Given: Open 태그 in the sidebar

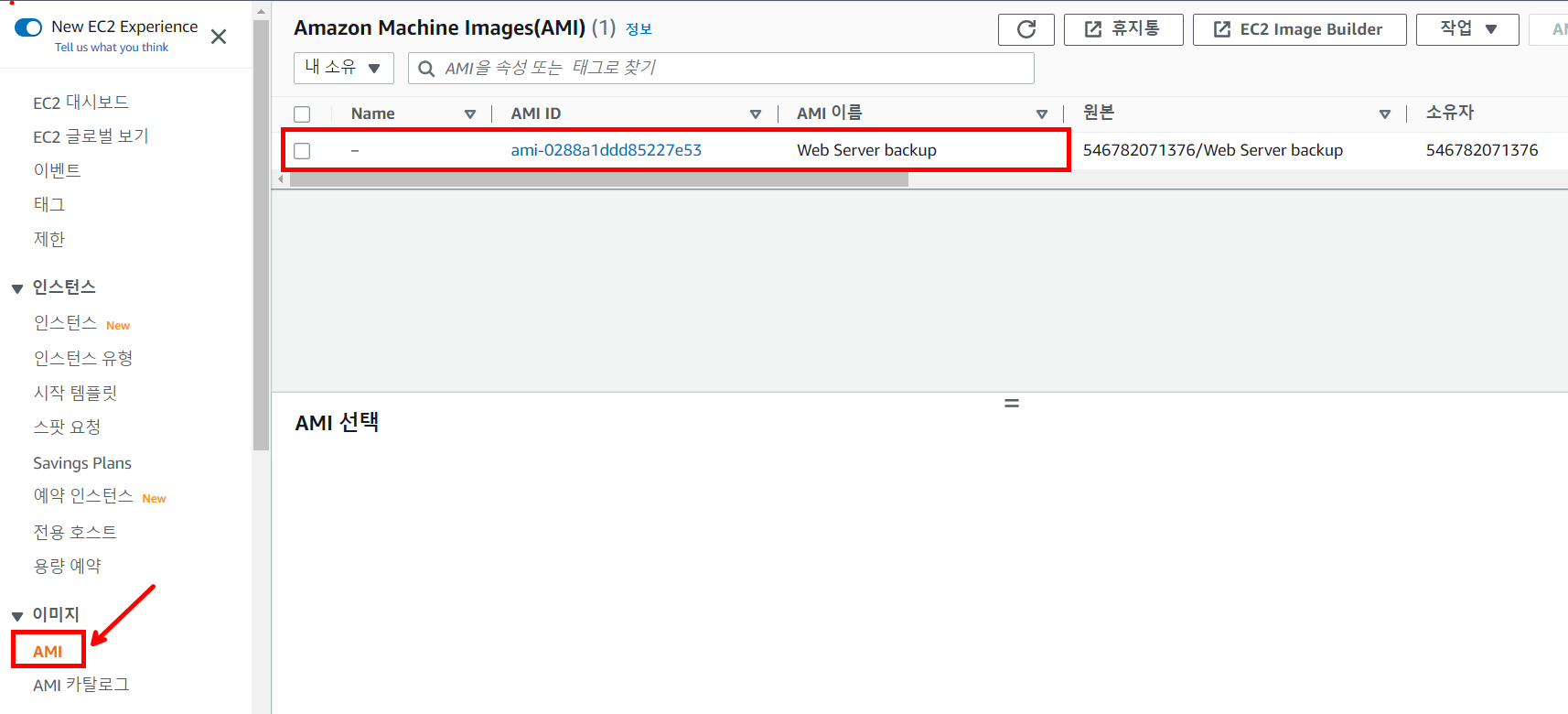Looking at the screenshot, I should [49, 204].
